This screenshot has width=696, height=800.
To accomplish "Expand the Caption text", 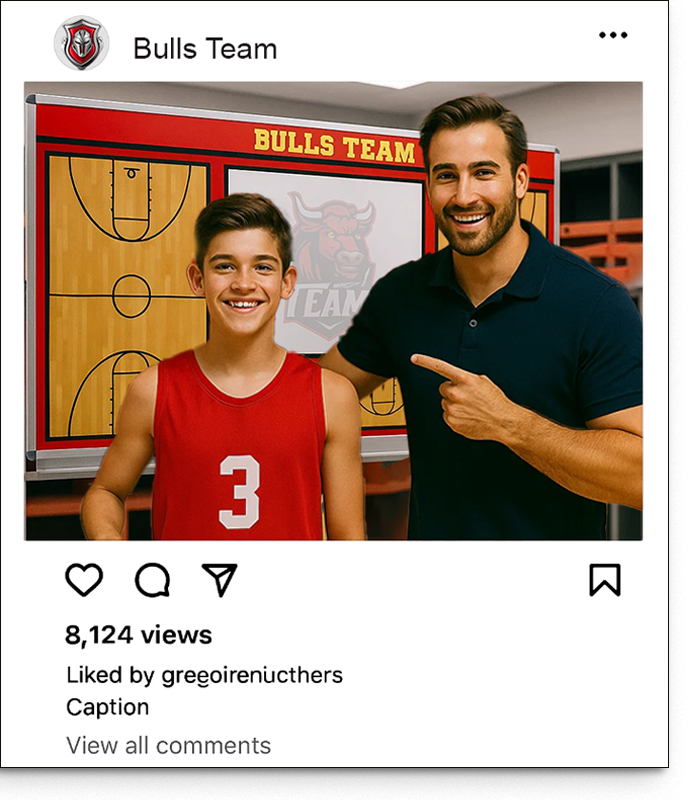I will [108, 708].
